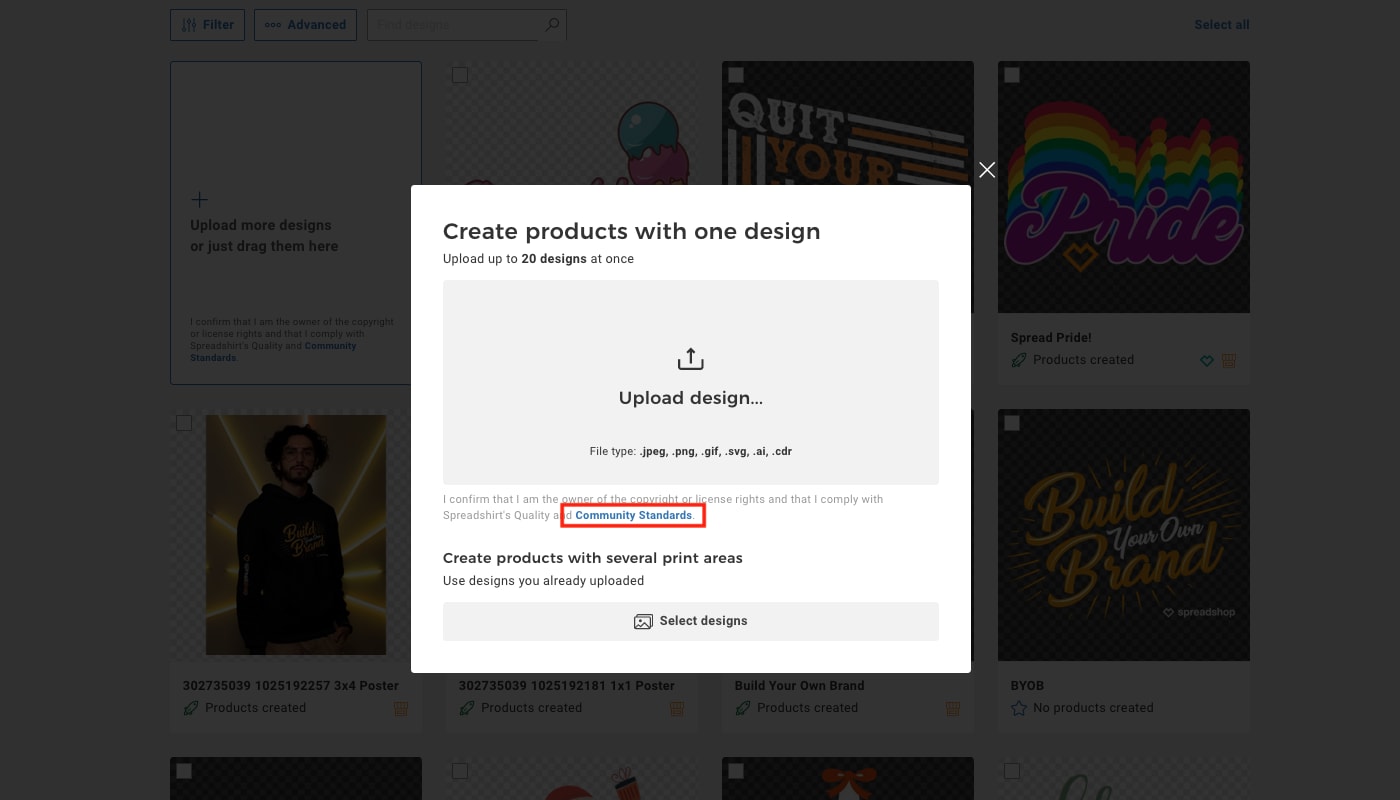Click the heart icon on Spread Pride! card
The height and width of the screenshot is (800, 1400).
click(1207, 361)
